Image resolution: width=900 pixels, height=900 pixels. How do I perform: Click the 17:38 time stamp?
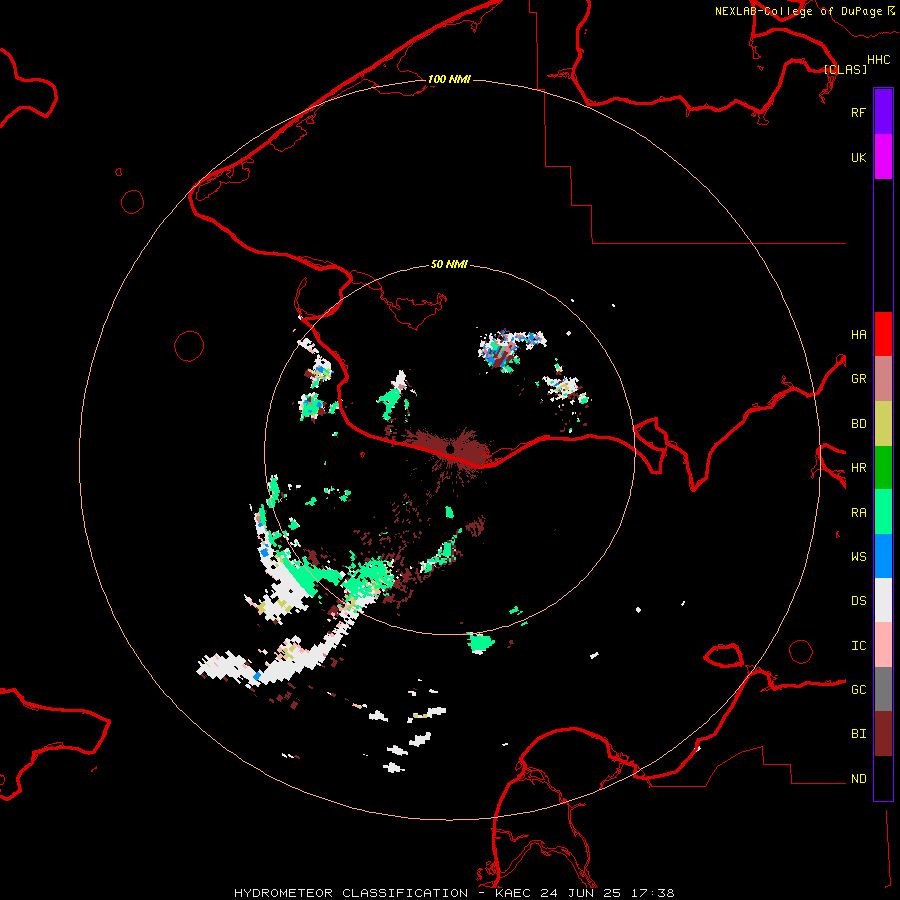point(652,893)
